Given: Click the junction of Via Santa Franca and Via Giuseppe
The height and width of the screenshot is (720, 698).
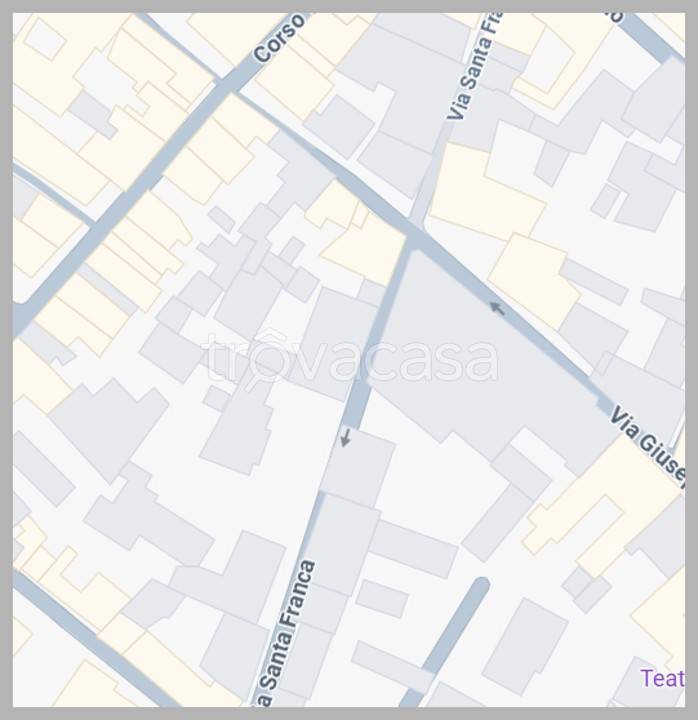Looking at the screenshot, I should coord(416,238).
